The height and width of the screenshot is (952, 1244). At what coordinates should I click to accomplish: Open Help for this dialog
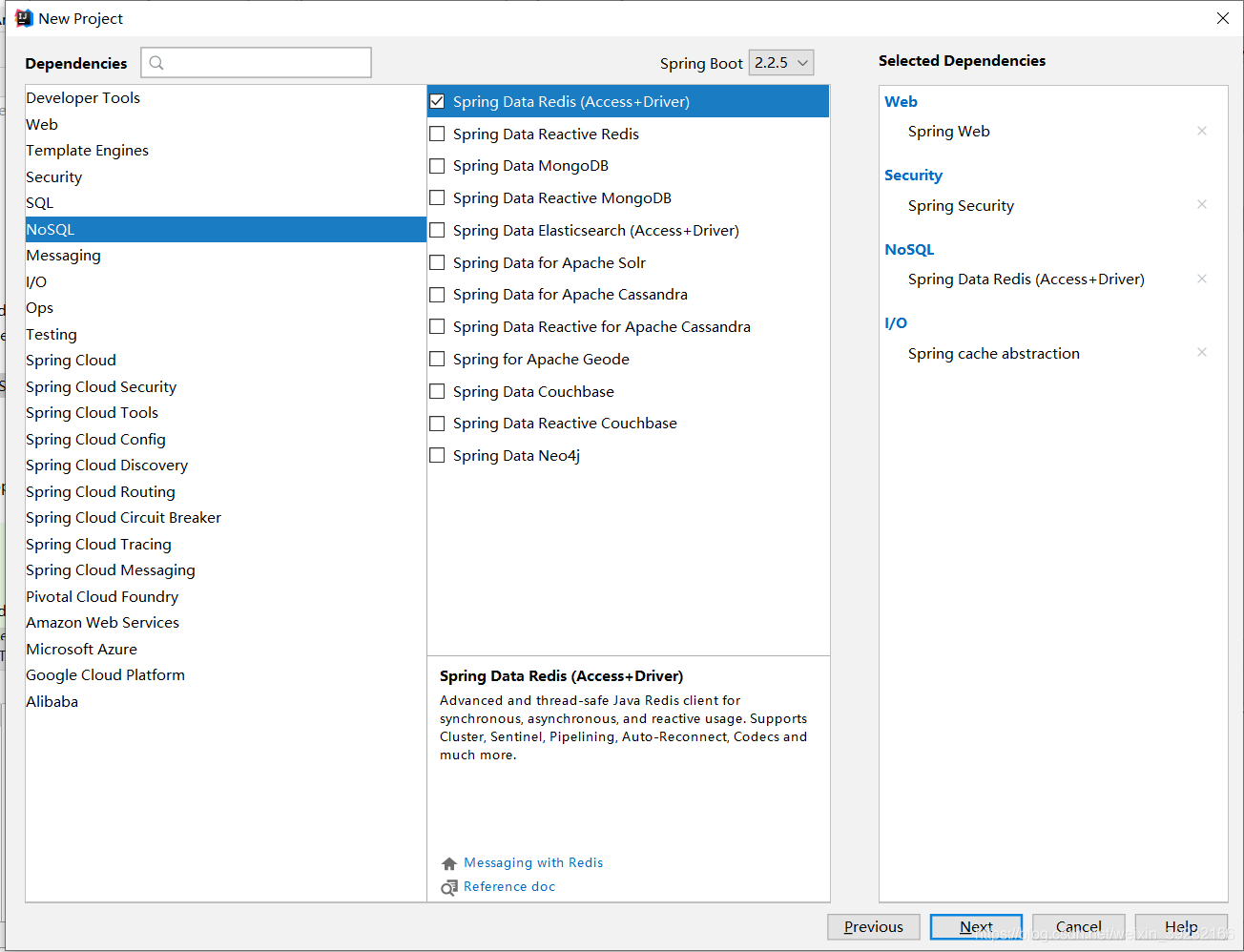click(1181, 926)
